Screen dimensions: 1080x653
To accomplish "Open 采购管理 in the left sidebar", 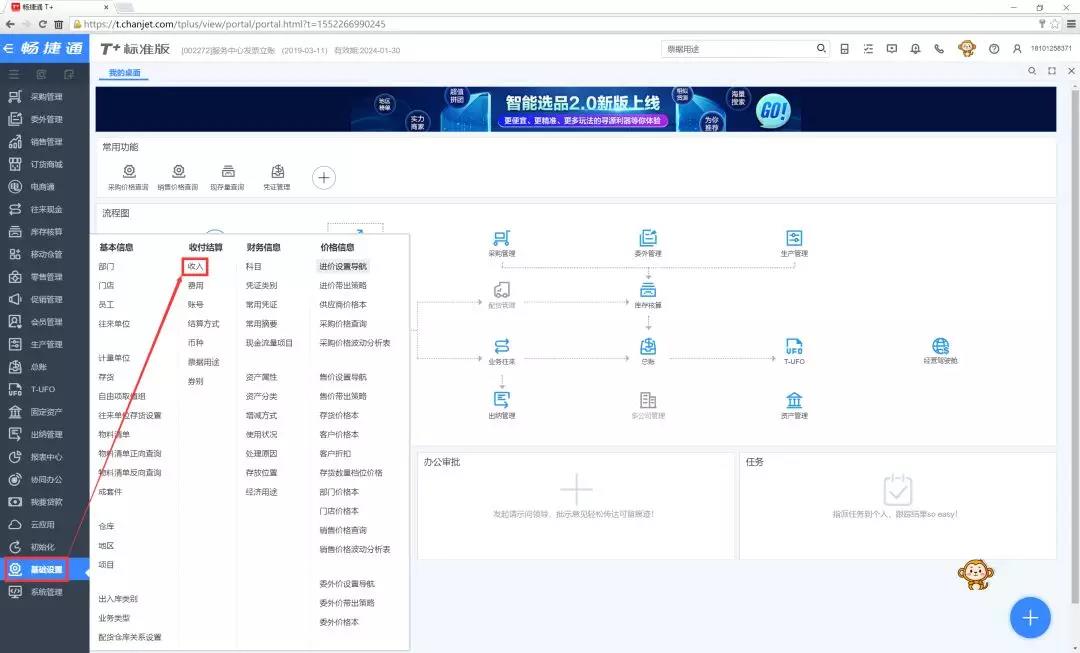I will click(x=45, y=97).
